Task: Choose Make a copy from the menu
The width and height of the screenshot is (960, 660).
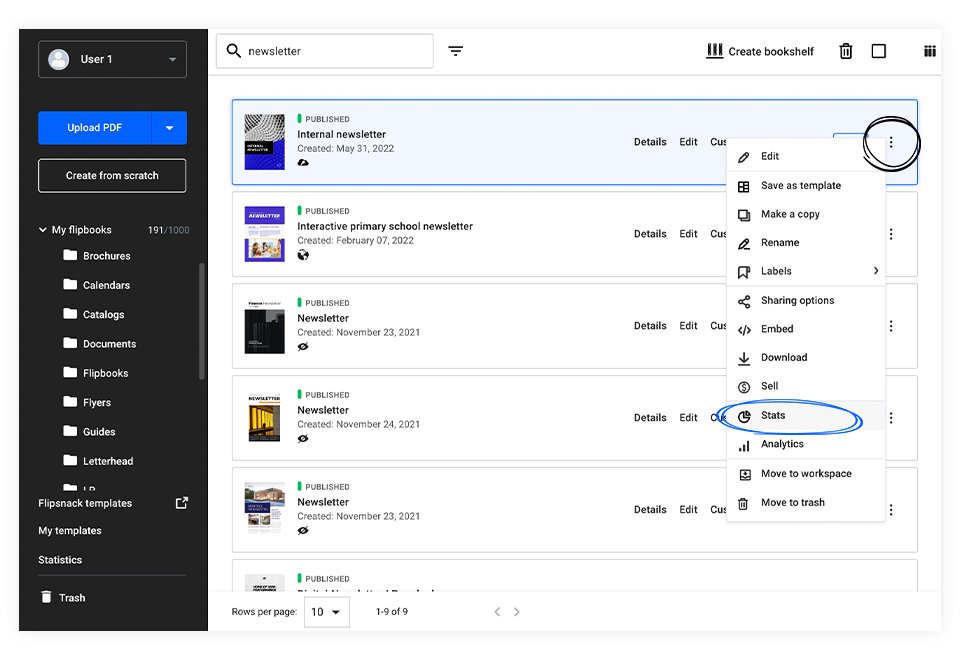Action: pos(806,214)
